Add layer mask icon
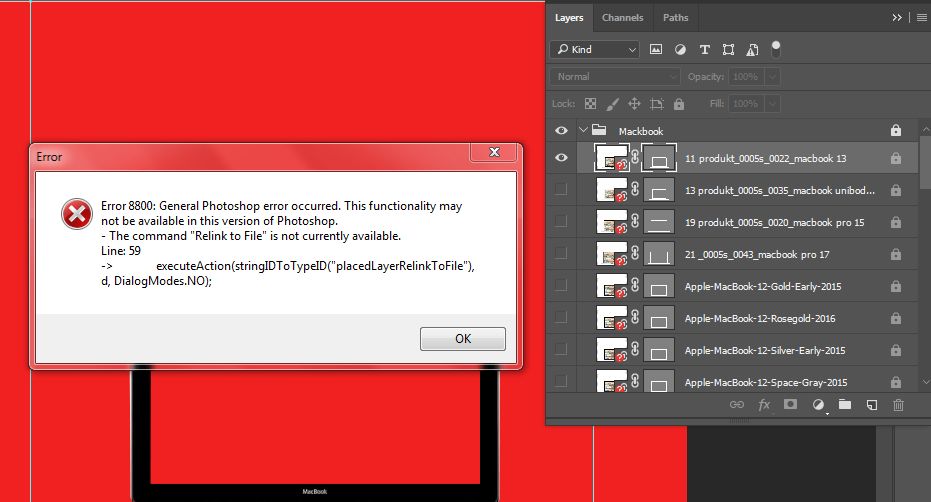 click(x=790, y=404)
